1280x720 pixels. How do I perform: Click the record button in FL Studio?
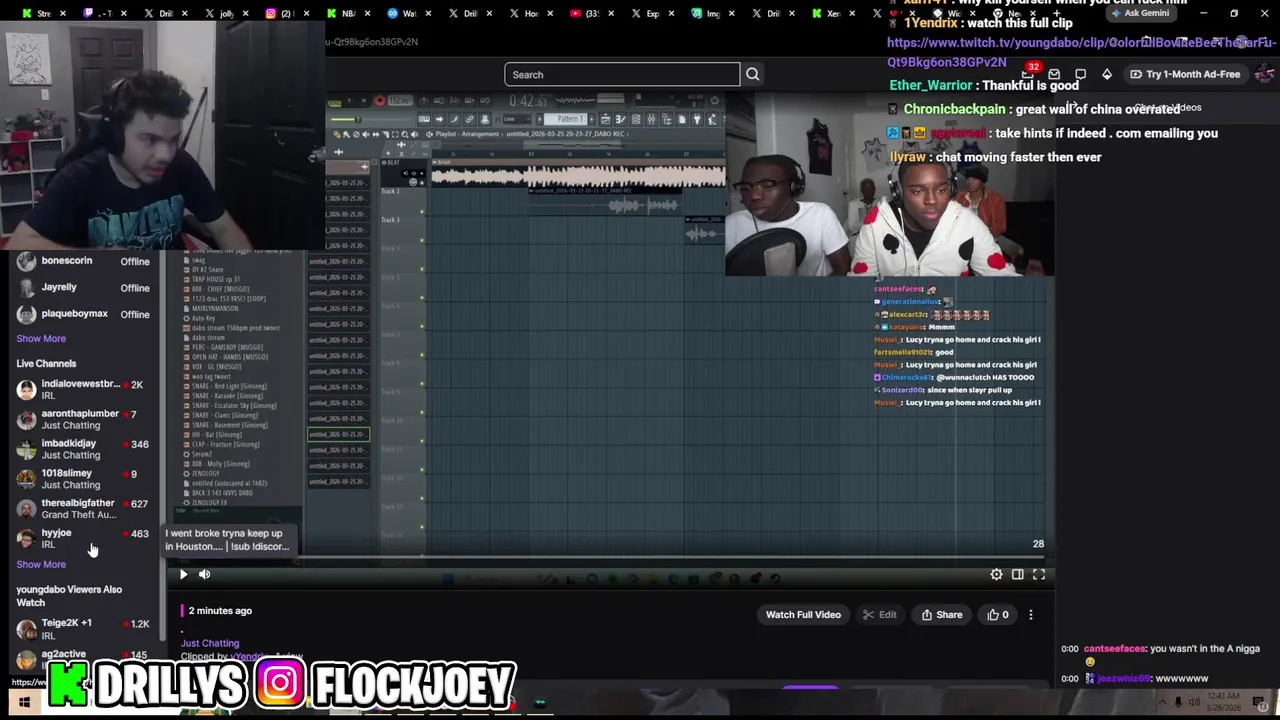(379, 101)
